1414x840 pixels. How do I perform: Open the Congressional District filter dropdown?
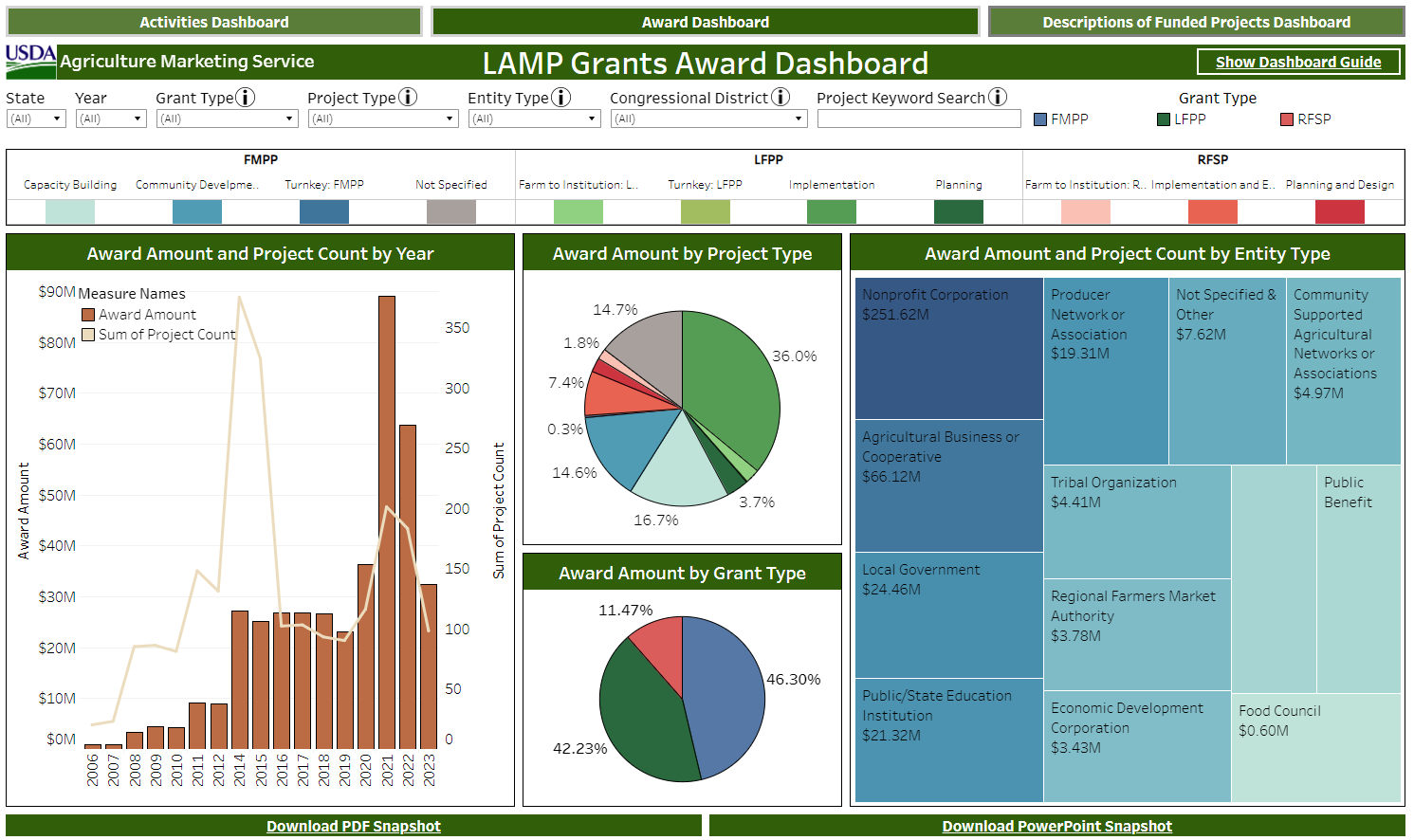click(709, 119)
